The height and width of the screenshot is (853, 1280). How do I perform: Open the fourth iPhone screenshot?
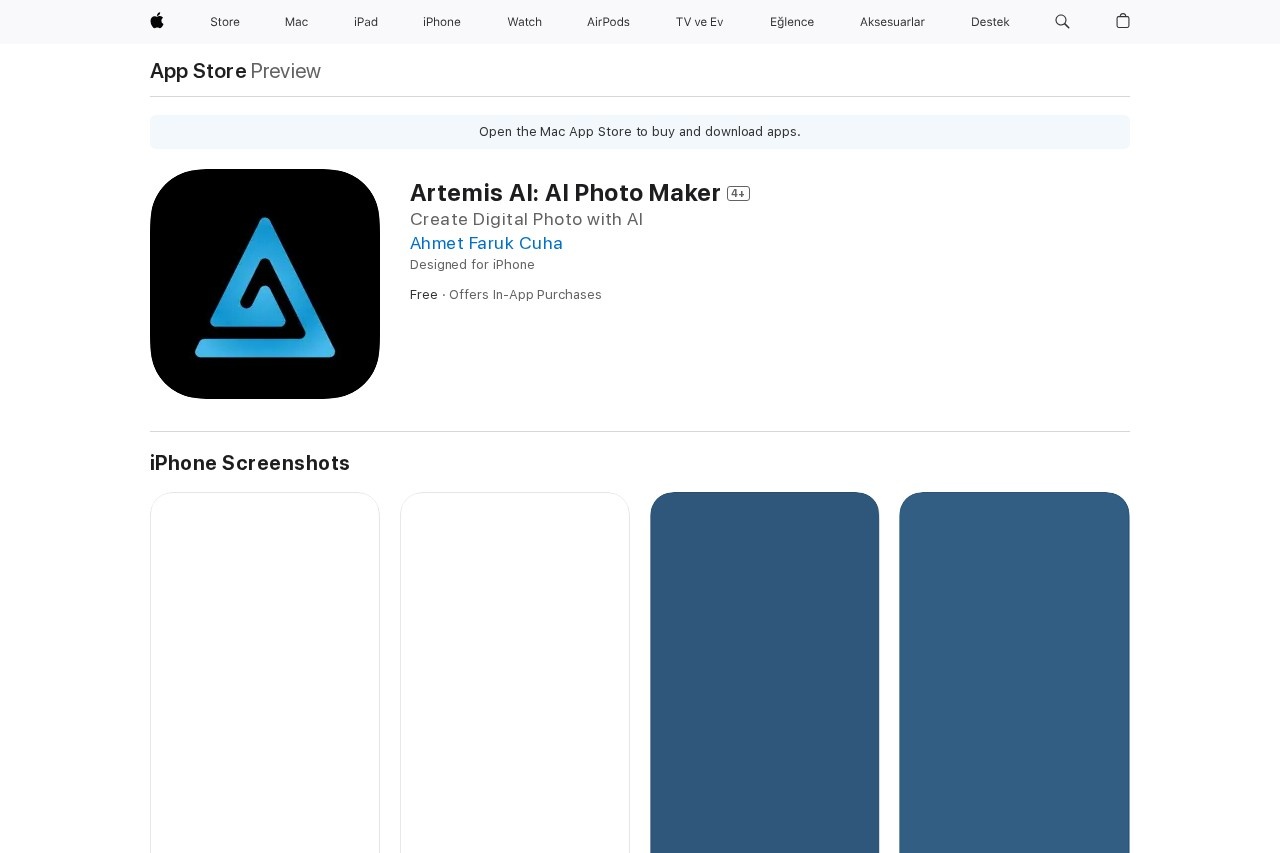(x=1014, y=672)
